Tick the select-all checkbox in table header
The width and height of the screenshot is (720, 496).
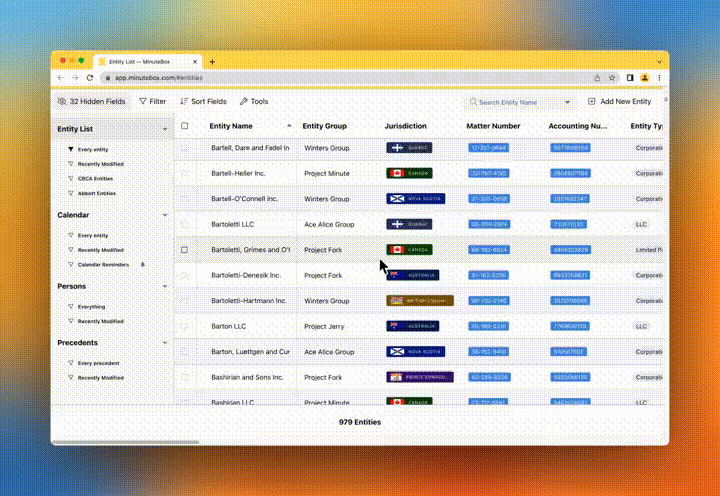(184, 126)
